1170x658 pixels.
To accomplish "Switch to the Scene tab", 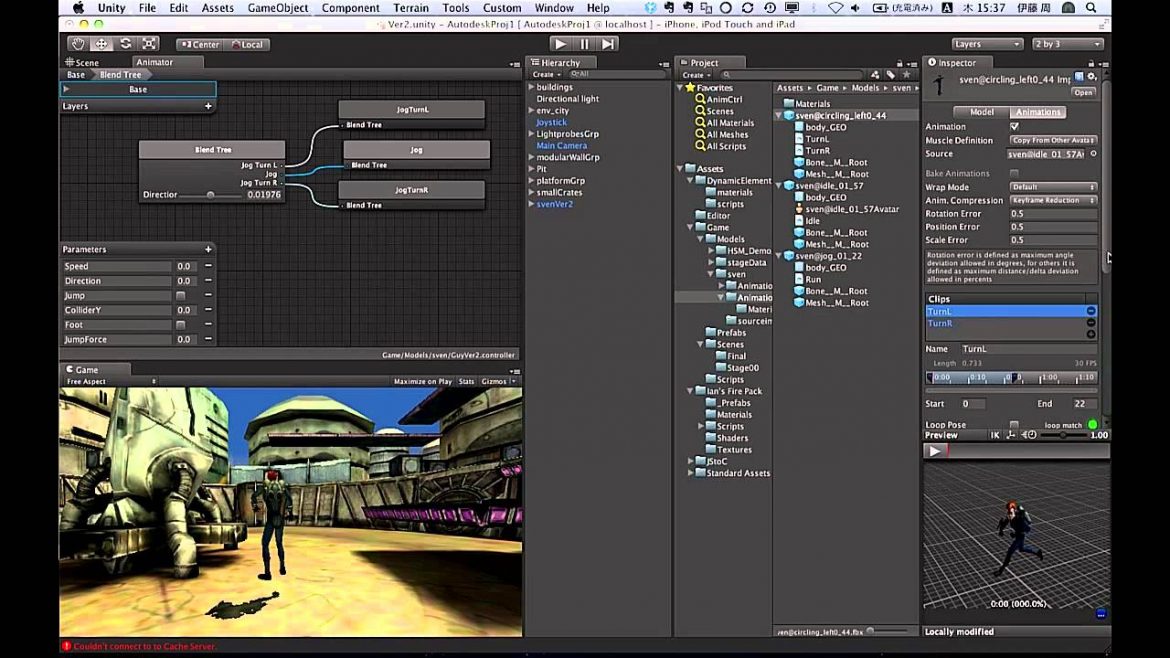I will (x=84, y=62).
